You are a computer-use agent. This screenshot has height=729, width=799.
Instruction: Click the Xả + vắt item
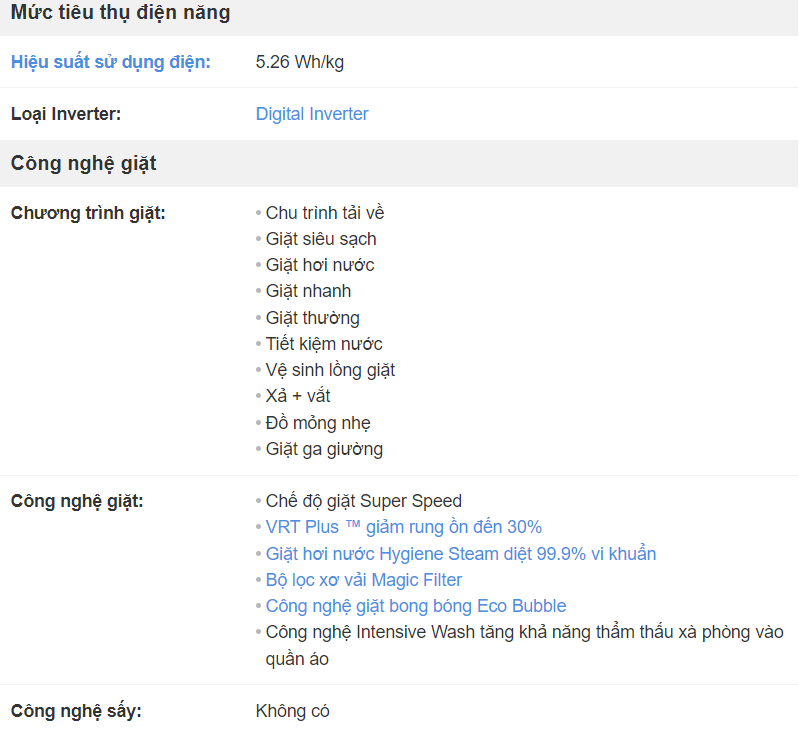[298, 396]
